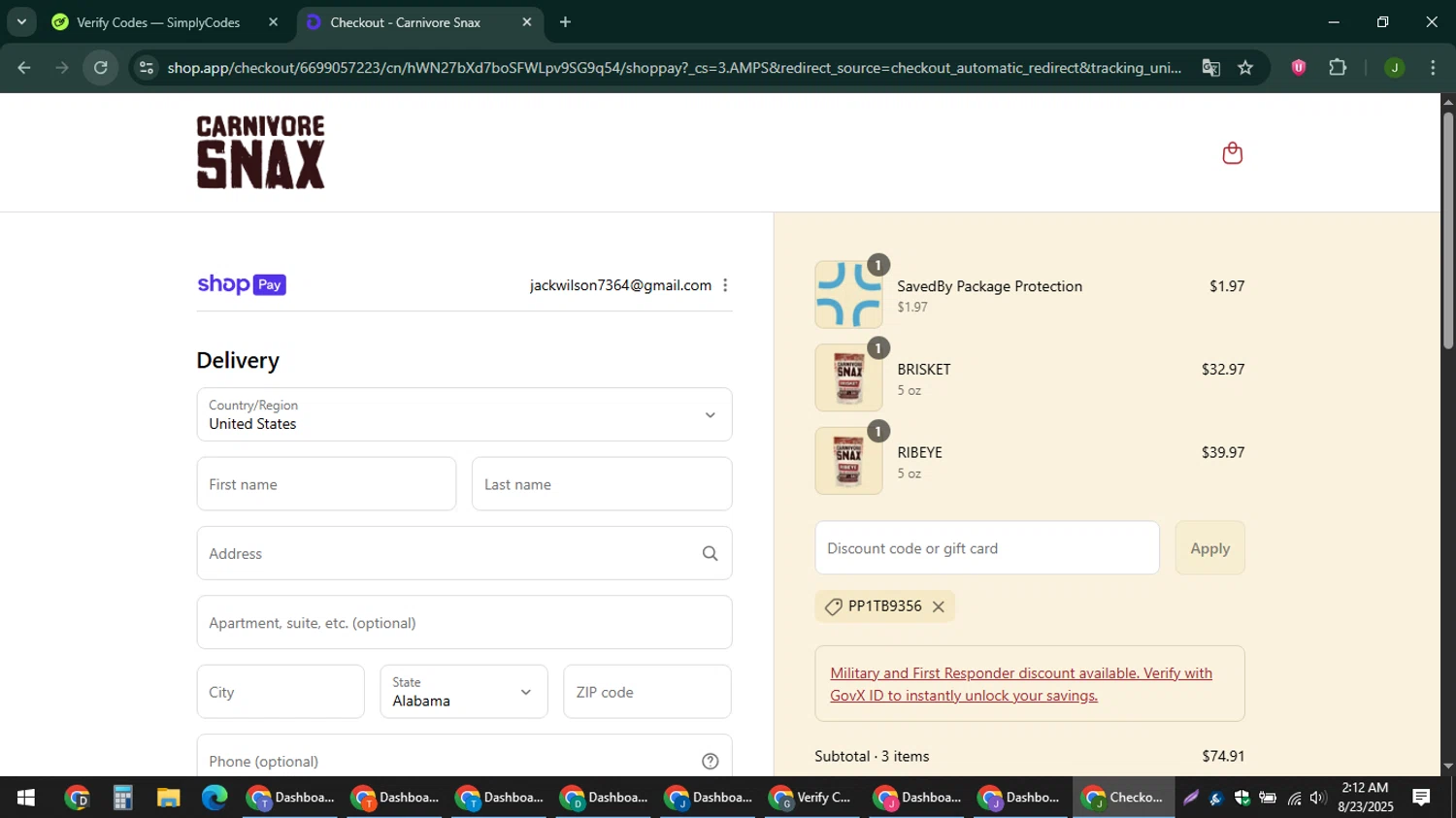The image size is (1456, 818).
Task: Open the three-dot menu beside the email address
Action: (725, 285)
